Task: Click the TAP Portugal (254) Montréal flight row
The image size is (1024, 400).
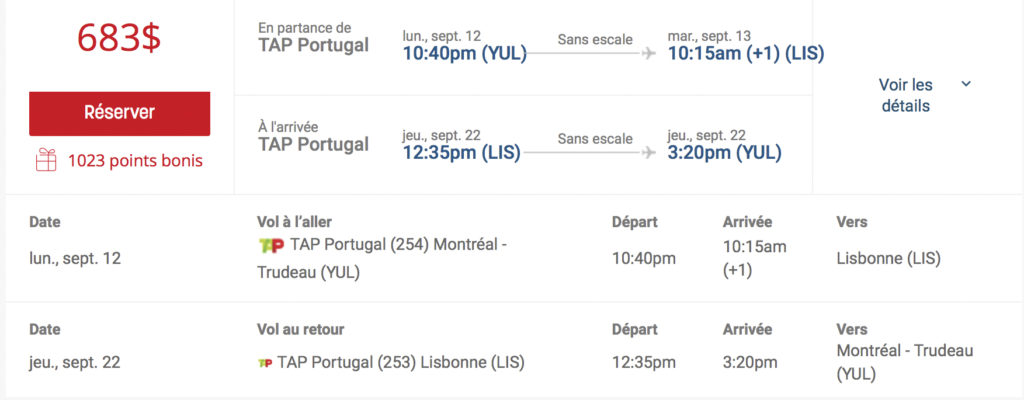Action: coord(390,258)
